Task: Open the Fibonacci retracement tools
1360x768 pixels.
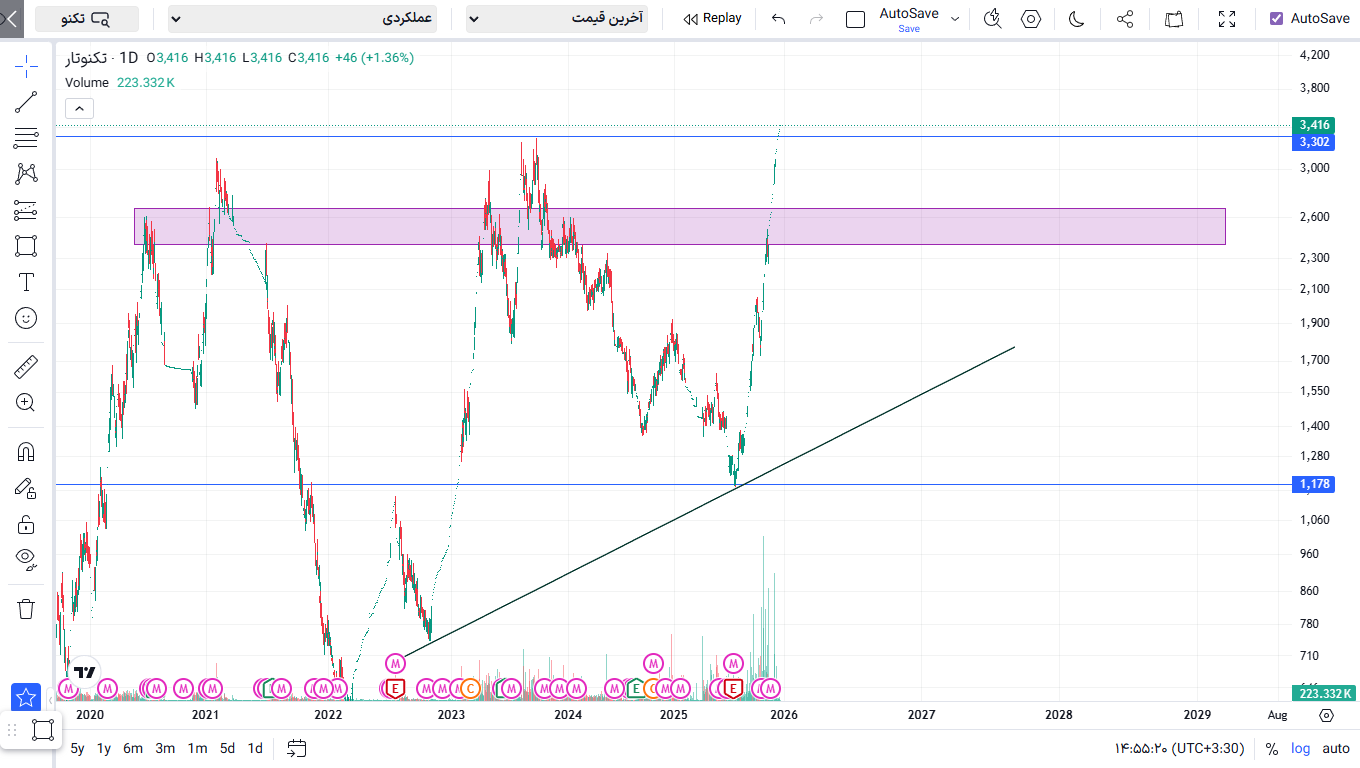Action: pos(26,137)
